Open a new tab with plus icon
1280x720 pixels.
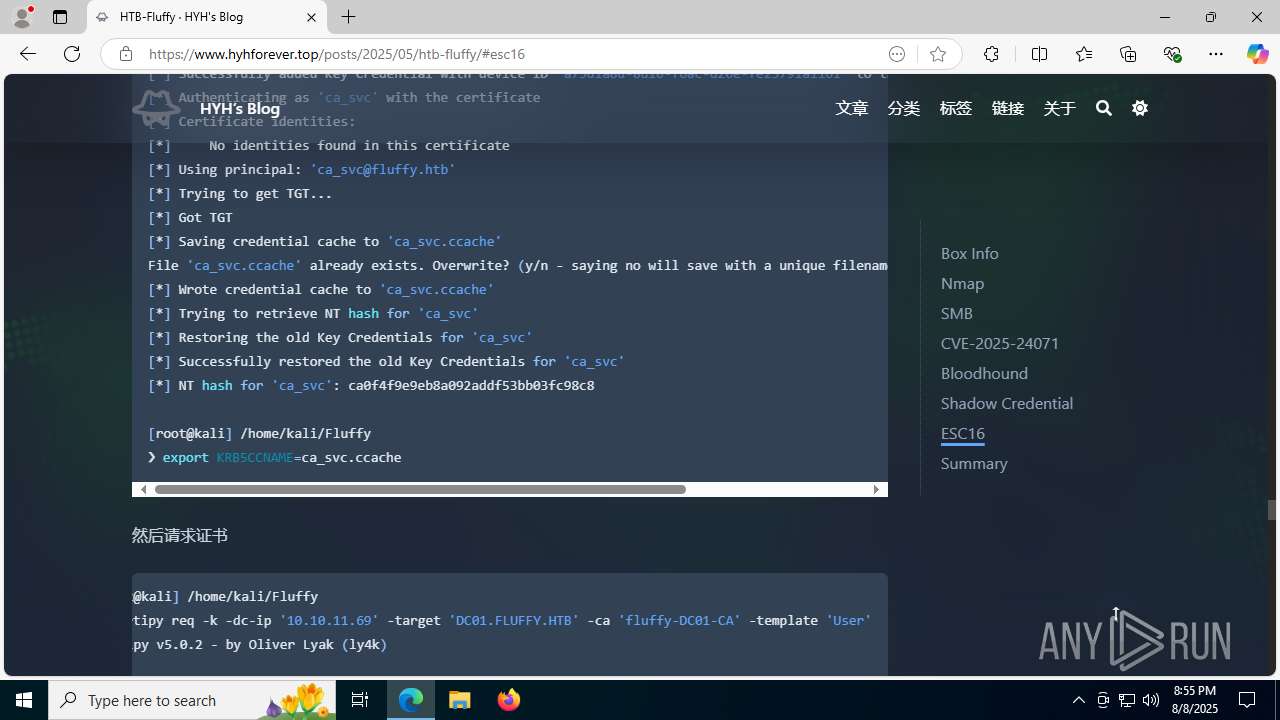[x=348, y=17]
